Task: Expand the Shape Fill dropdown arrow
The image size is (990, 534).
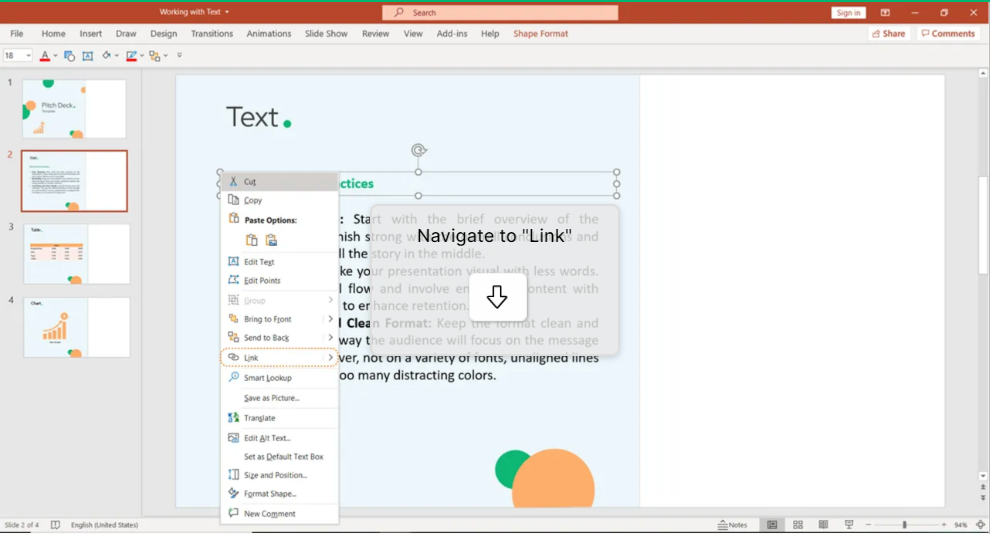Action: pyautogui.click(x=116, y=56)
